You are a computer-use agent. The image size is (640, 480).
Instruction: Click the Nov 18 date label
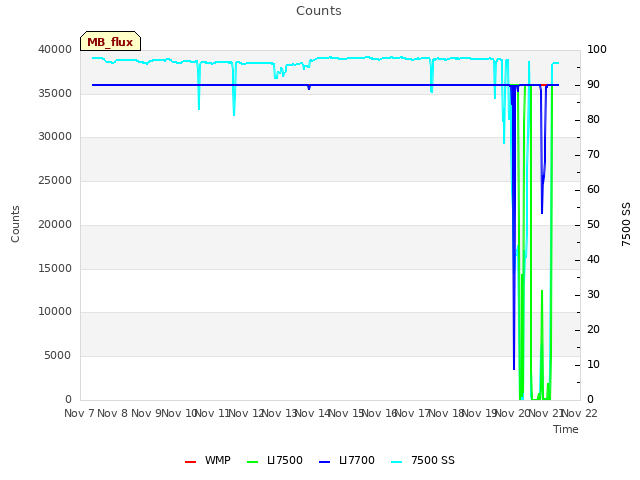coord(446,413)
